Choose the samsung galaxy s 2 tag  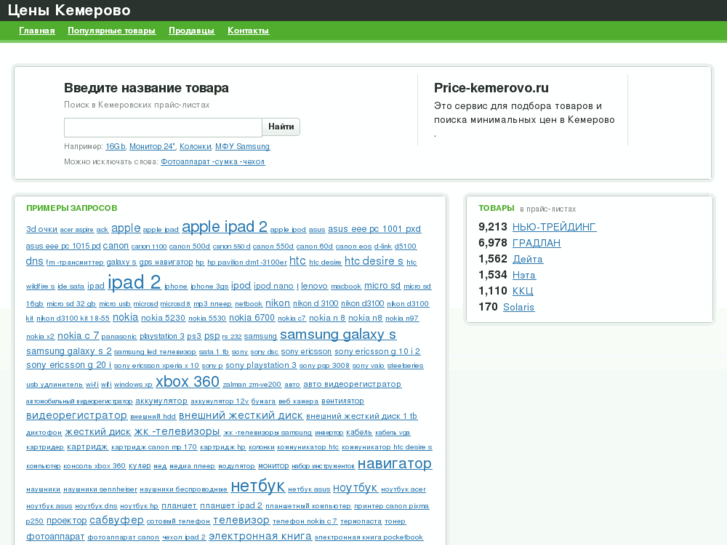point(69,351)
